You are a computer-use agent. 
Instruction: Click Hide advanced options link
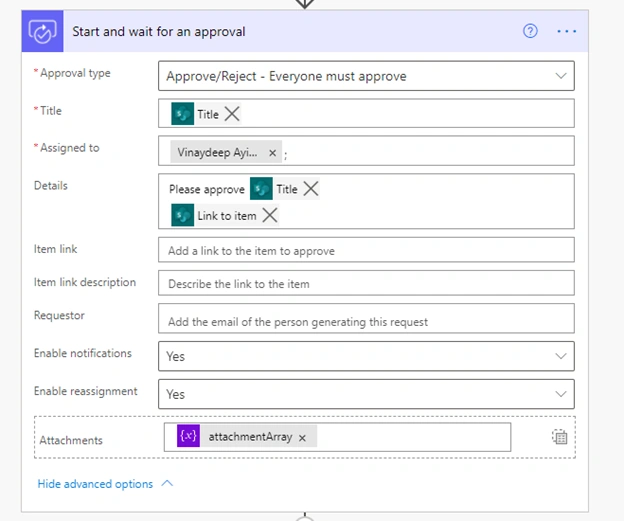95,484
